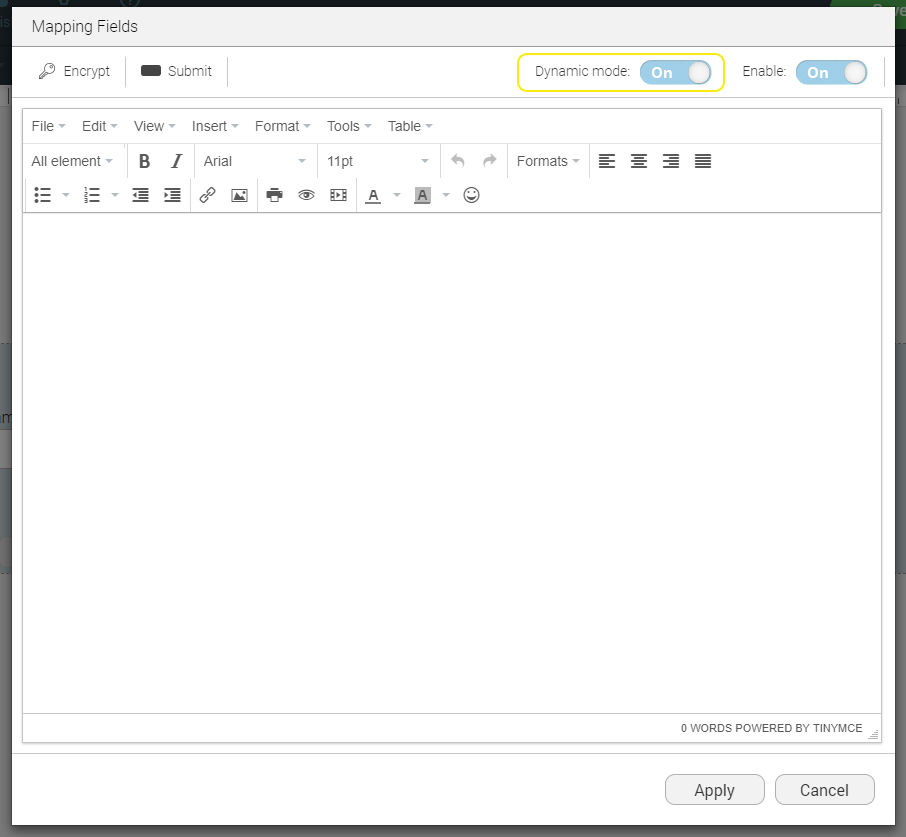The height and width of the screenshot is (837, 906).
Task: Increase the text indent
Action: (172, 195)
